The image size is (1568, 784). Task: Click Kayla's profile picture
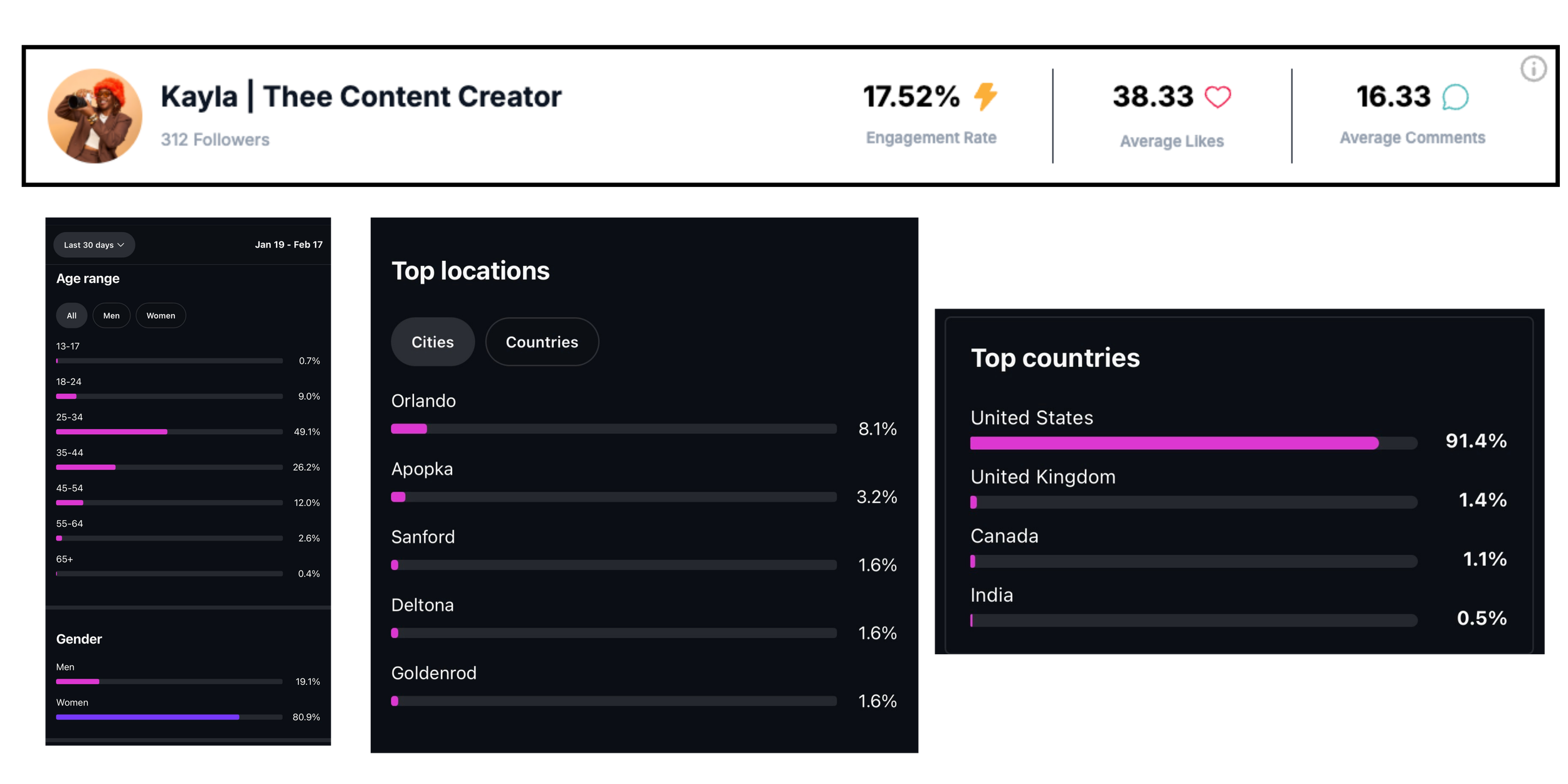[95, 116]
